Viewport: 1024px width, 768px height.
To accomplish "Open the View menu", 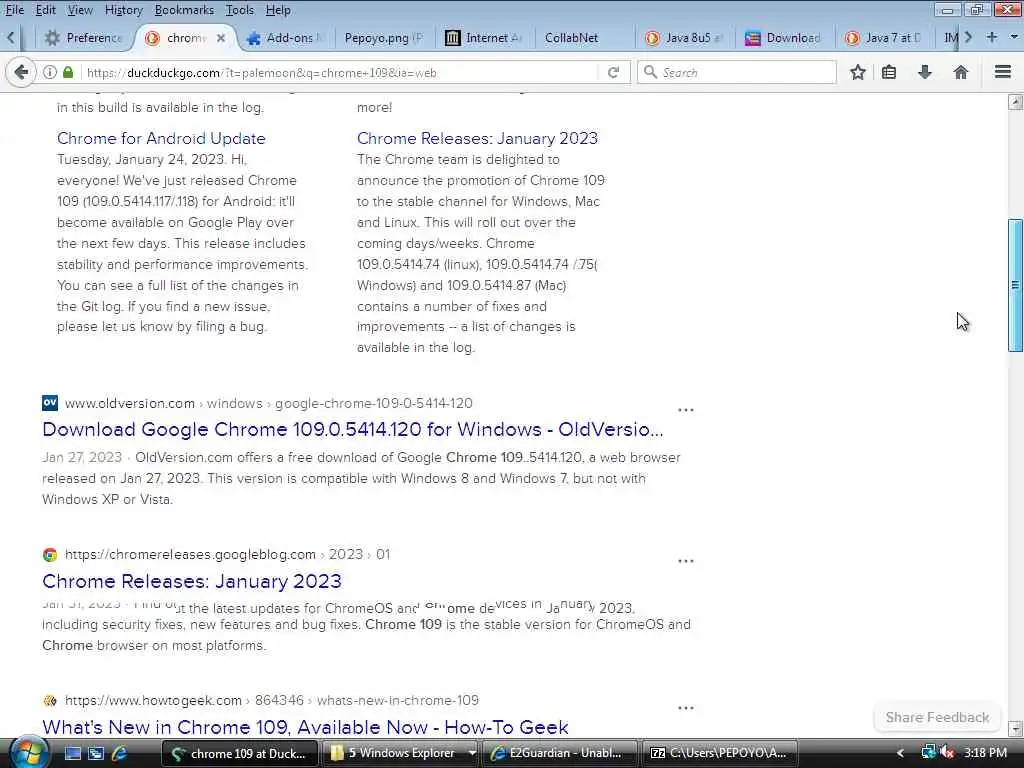I will pos(80,10).
